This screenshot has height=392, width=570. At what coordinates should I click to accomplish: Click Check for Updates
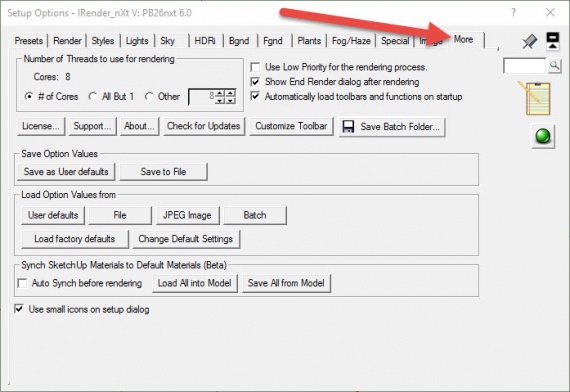tap(204, 126)
